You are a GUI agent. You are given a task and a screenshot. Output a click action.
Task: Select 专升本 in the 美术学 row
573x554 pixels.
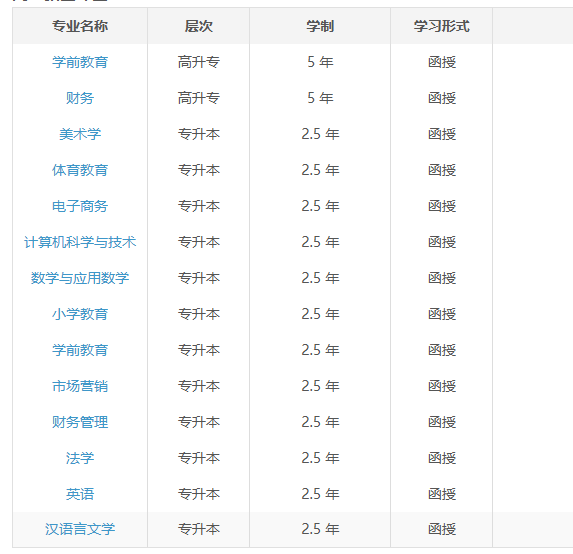198,134
